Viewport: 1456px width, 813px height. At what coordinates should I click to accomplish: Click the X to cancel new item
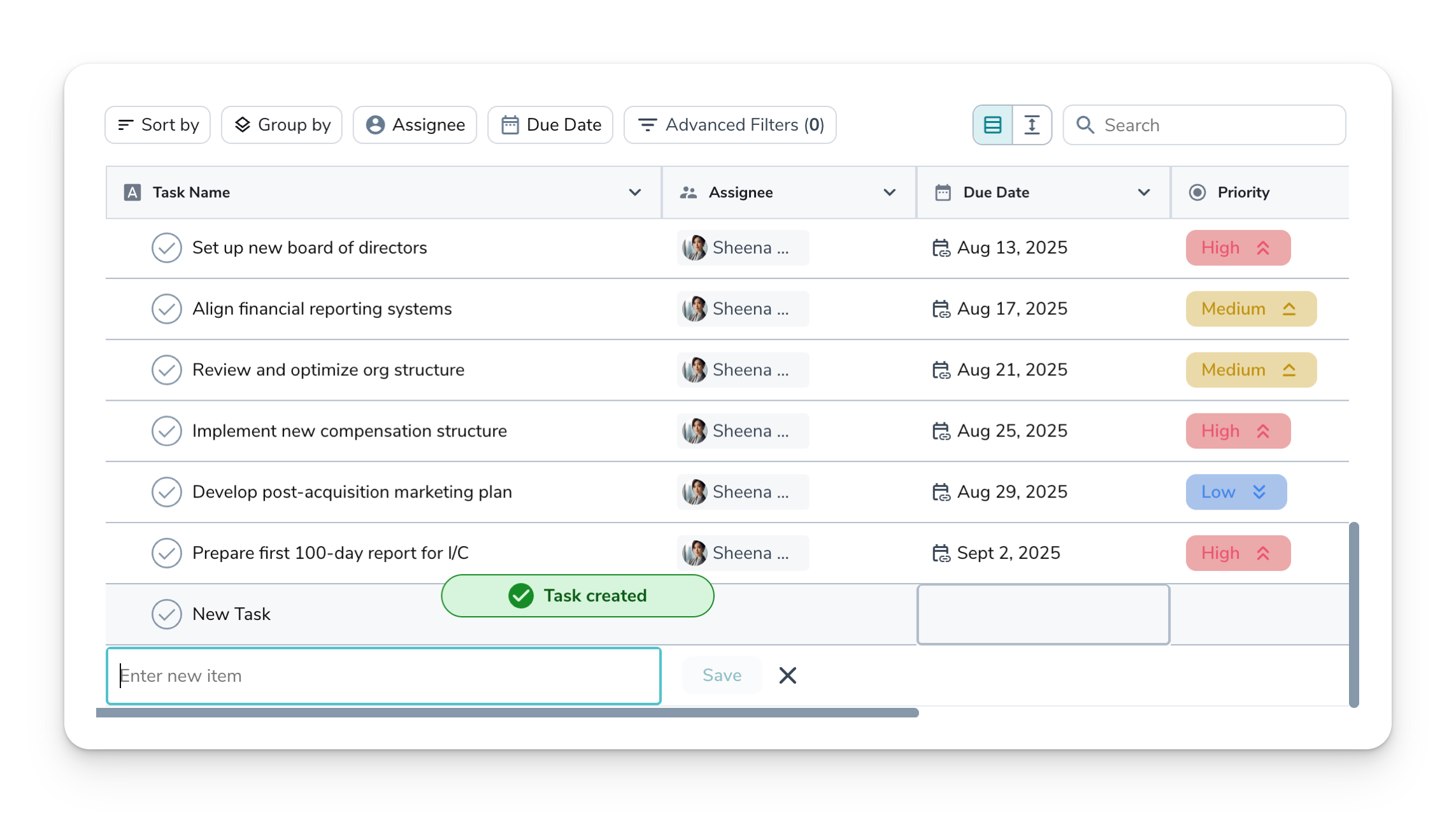[x=787, y=675]
